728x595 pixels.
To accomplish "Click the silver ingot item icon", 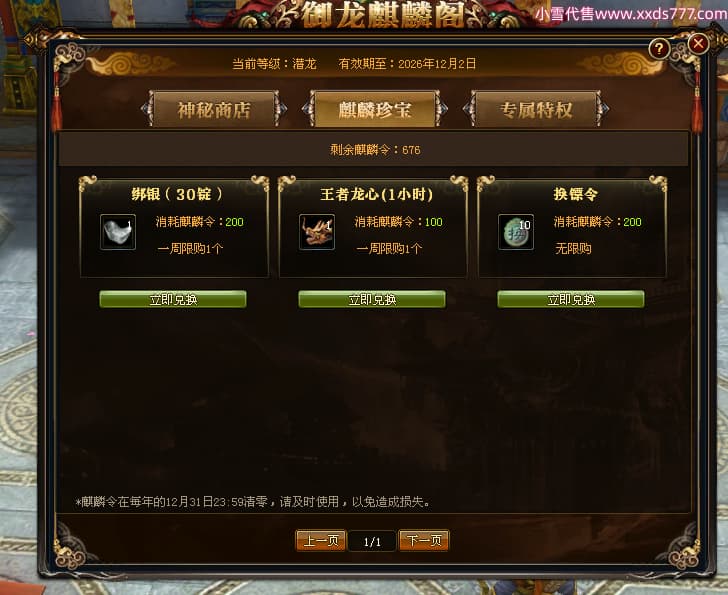I will [118, 232].
